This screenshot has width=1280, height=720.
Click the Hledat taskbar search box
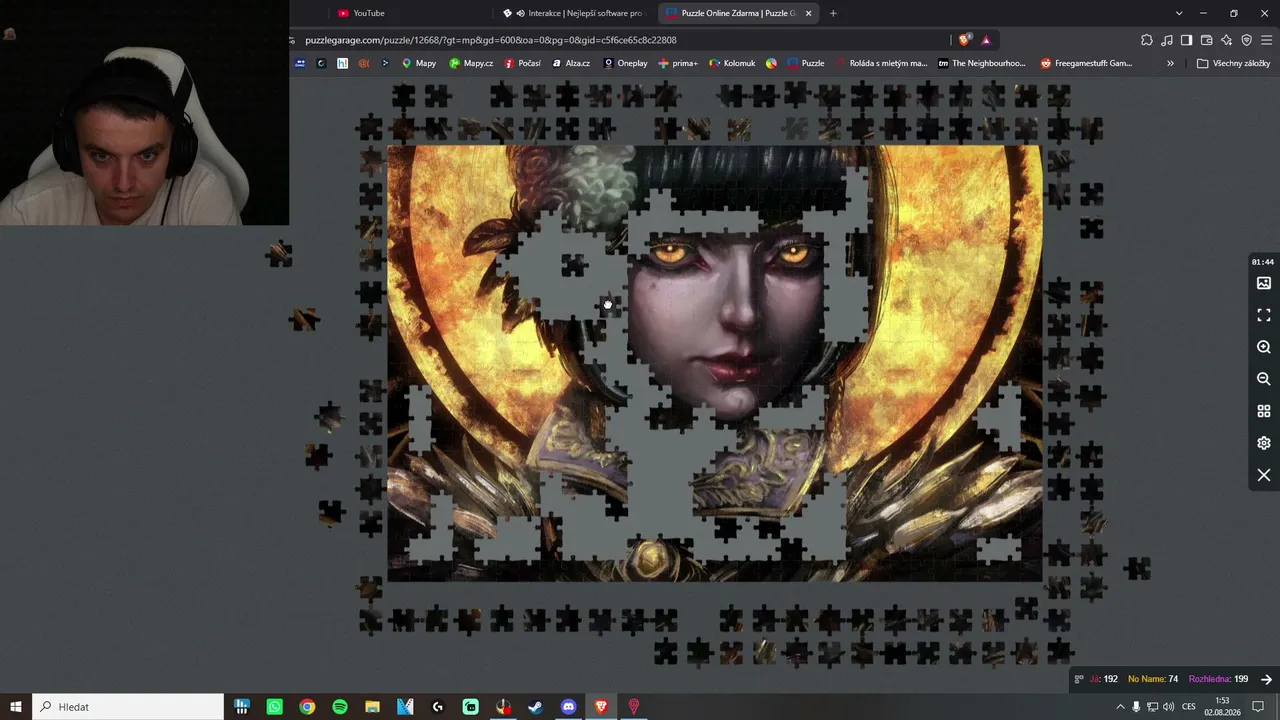128,707
